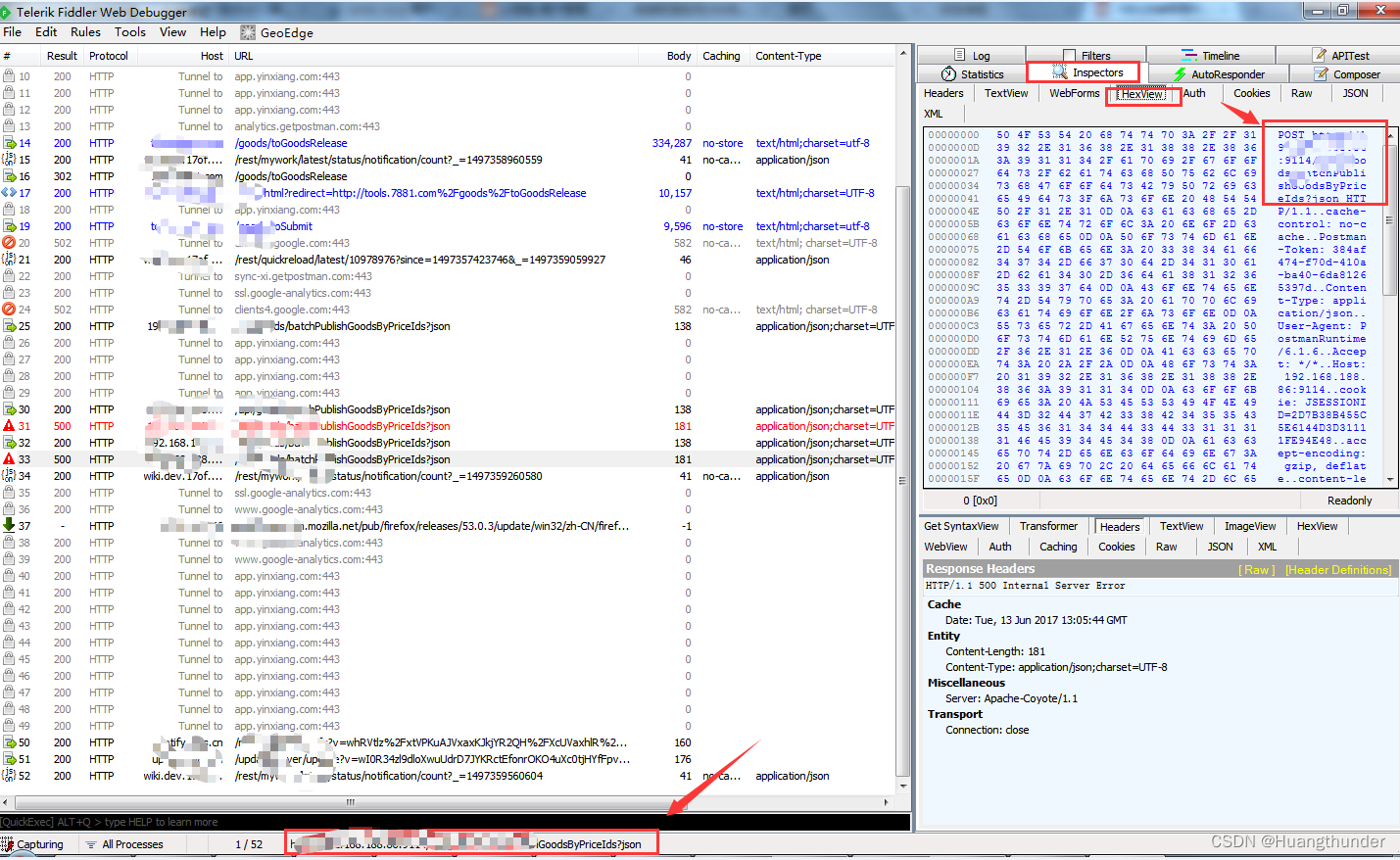Click the Timeline tab icon
The image size is (1400, 860).
coord(1189,56)
